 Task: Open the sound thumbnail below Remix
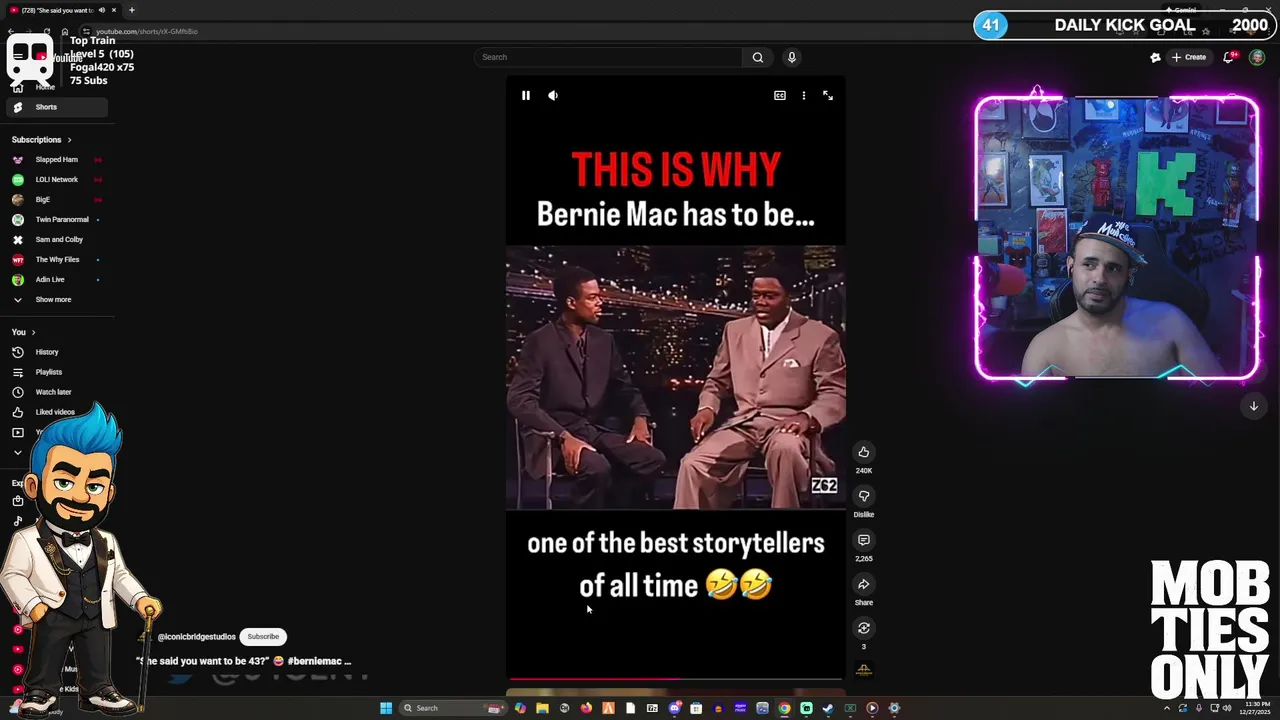tap(864, 670)
